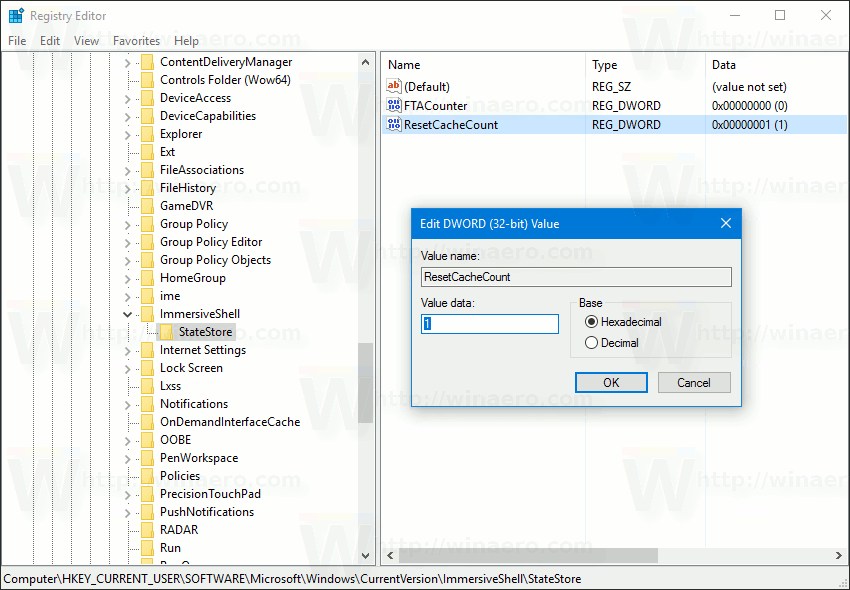850x590 pixels.
Task: Click the (value not set) data cell
Action: [x=749, y=87]
